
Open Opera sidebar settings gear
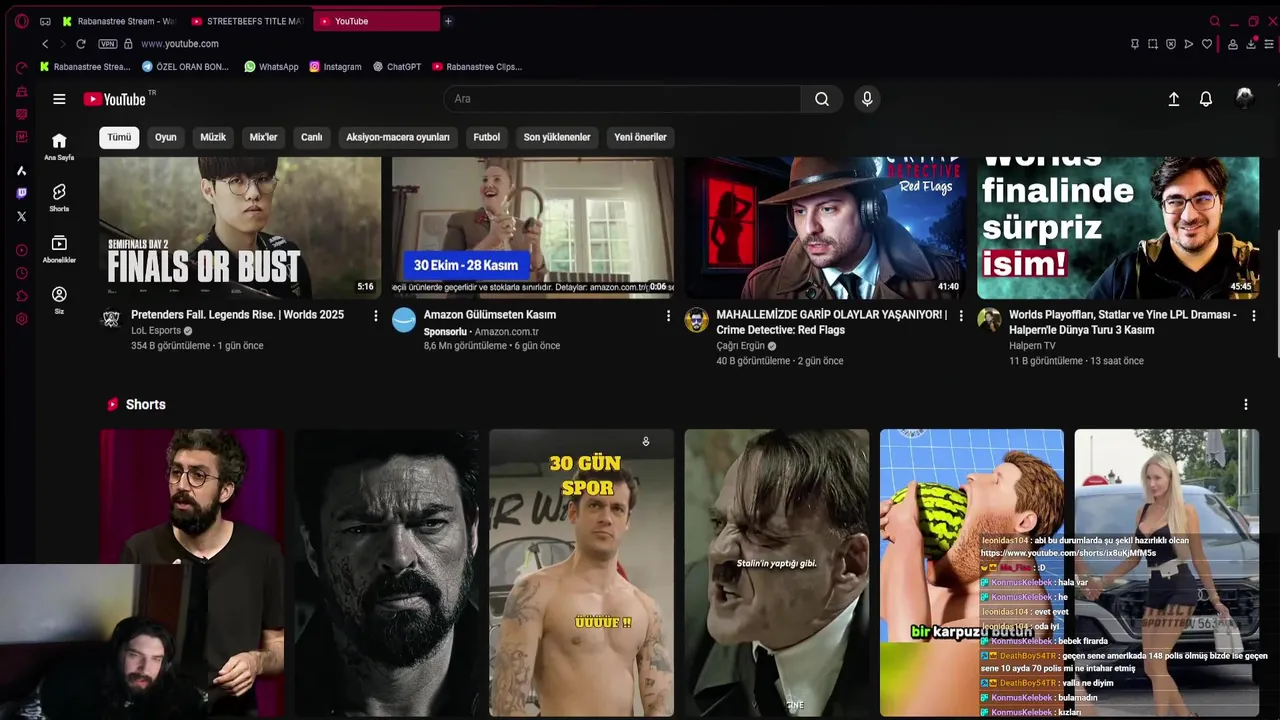(22, 319)
